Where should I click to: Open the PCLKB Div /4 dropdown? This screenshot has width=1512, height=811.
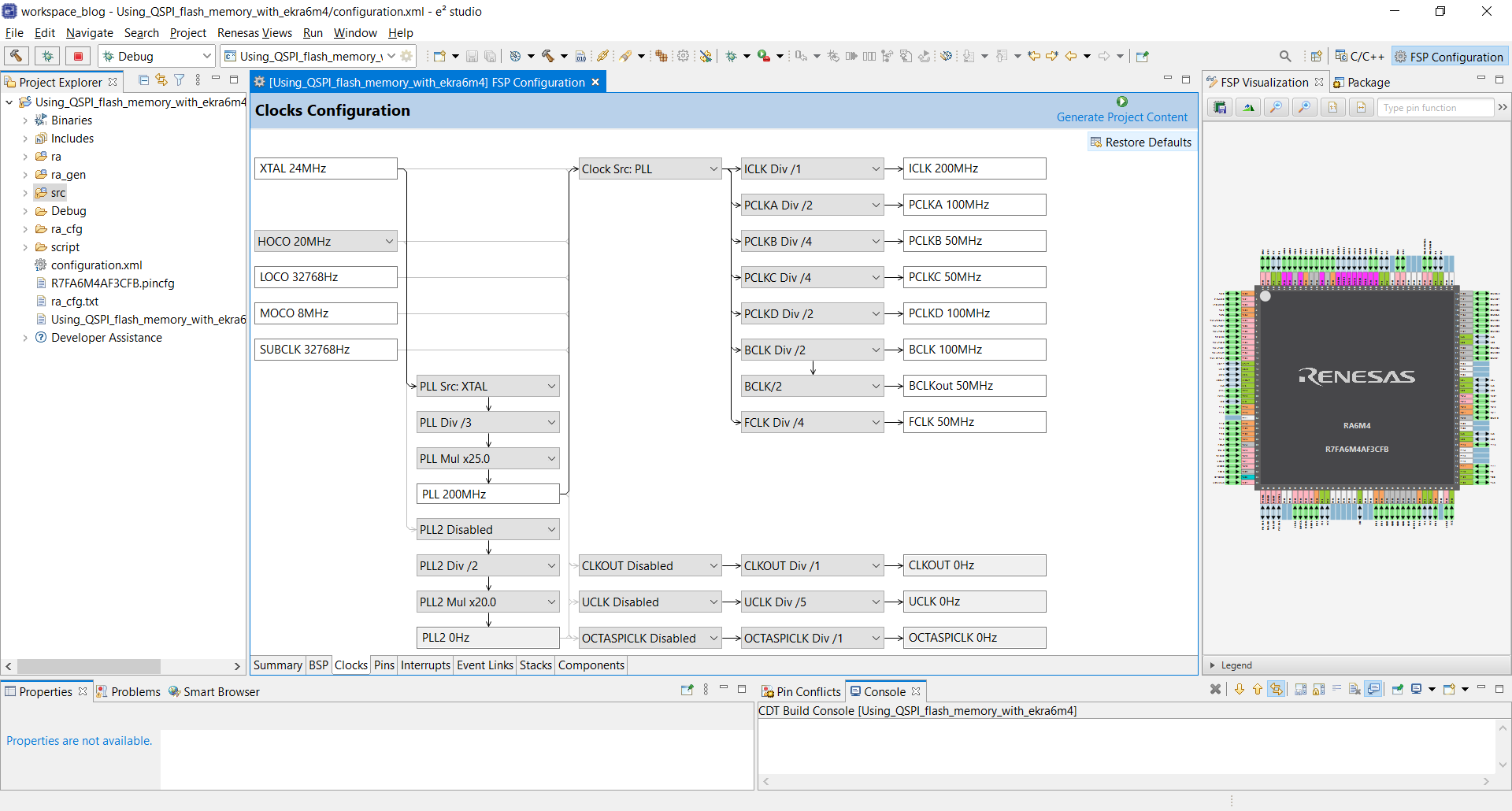pyautogui.click(x=812, y=241)
